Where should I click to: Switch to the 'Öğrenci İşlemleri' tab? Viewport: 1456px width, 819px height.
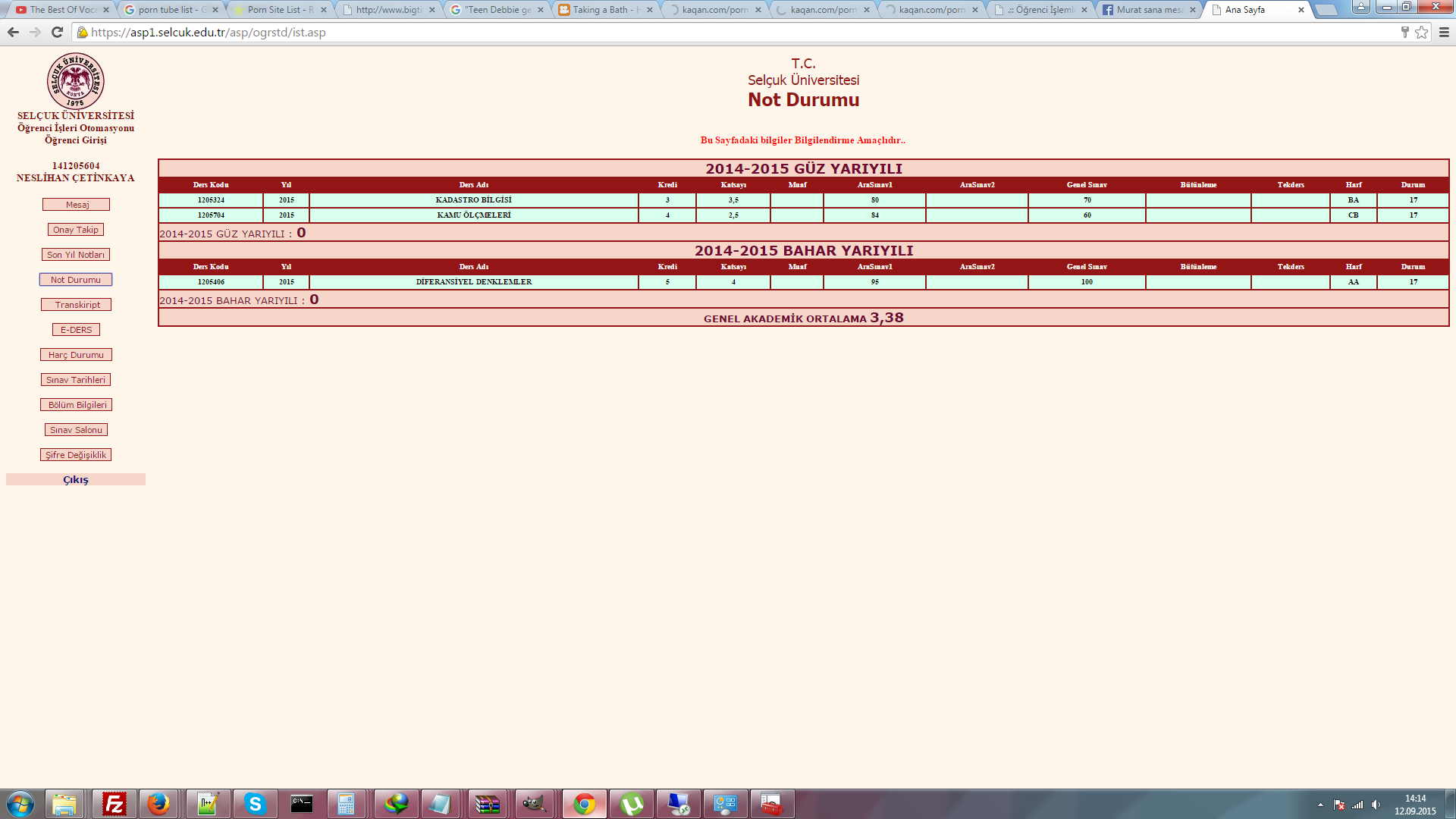pyautogui.click(x=1041, y=10)
